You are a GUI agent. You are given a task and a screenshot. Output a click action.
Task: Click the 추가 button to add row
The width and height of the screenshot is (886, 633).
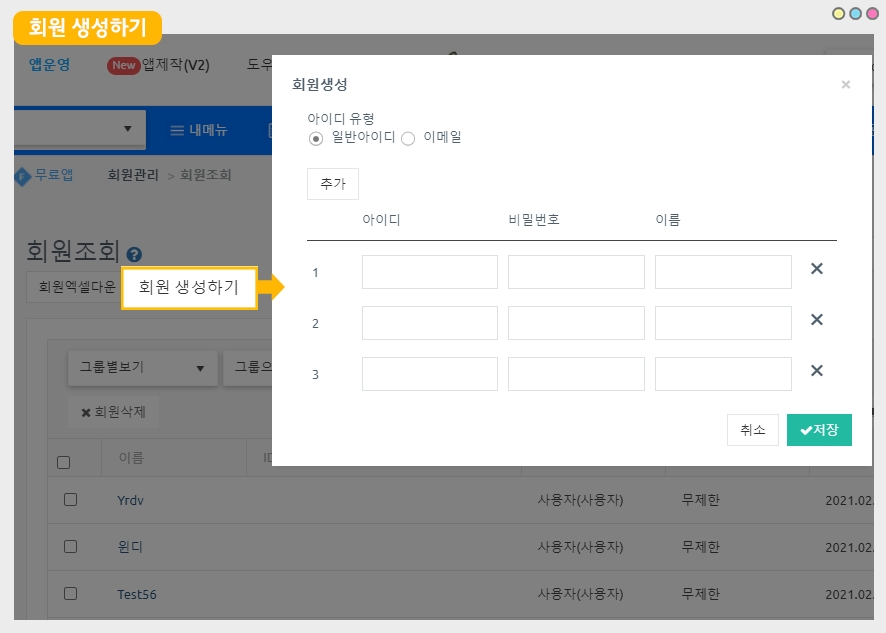tap(332, 184)
